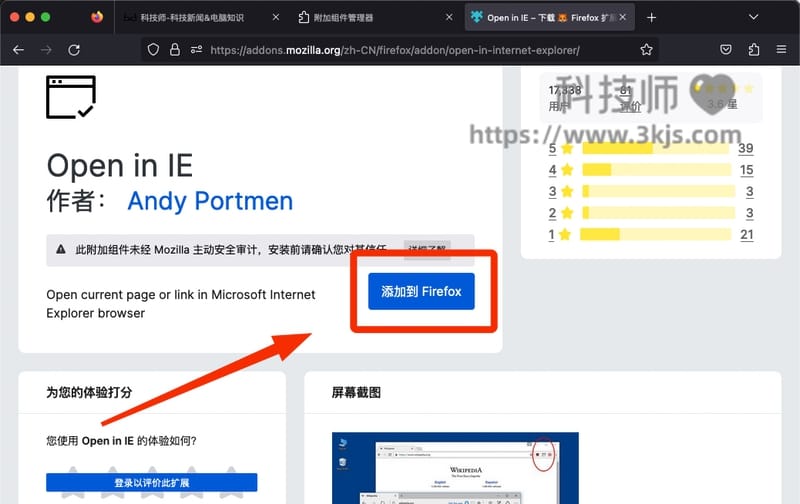The image size is (800, 504).
Task: Filter reviews by 1 star link
Action: point(552,234)
